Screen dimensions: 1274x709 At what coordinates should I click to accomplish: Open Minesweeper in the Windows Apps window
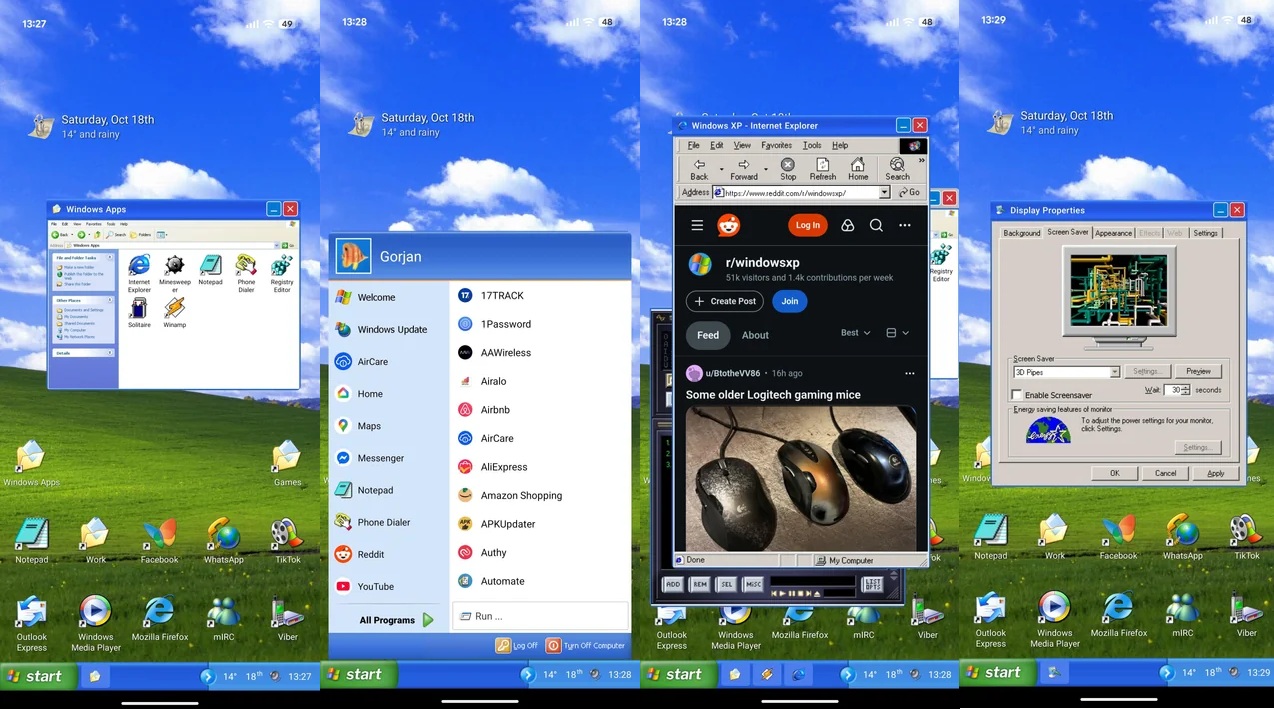pos(174,267)
